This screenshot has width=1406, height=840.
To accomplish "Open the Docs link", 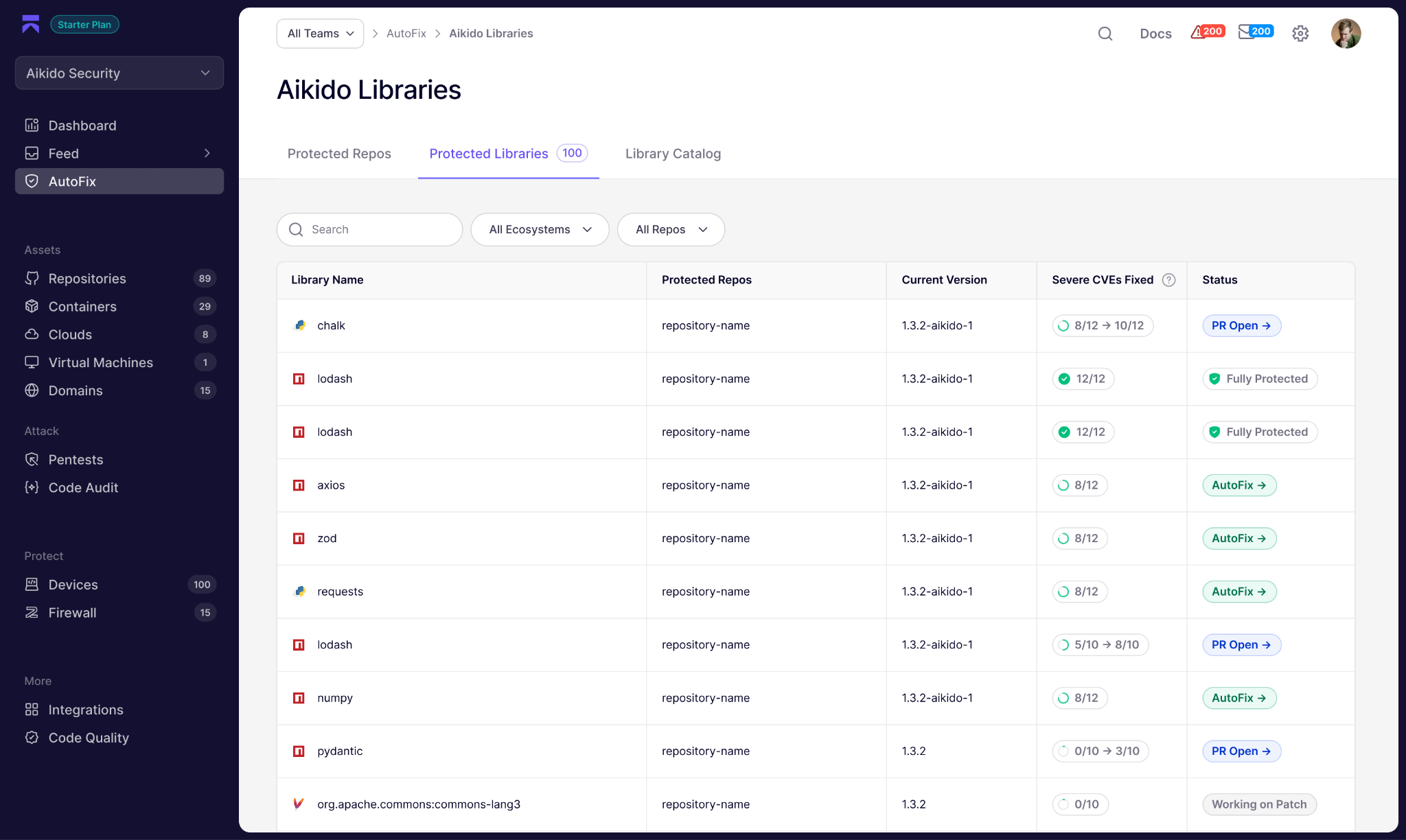I will (1155, 34).
